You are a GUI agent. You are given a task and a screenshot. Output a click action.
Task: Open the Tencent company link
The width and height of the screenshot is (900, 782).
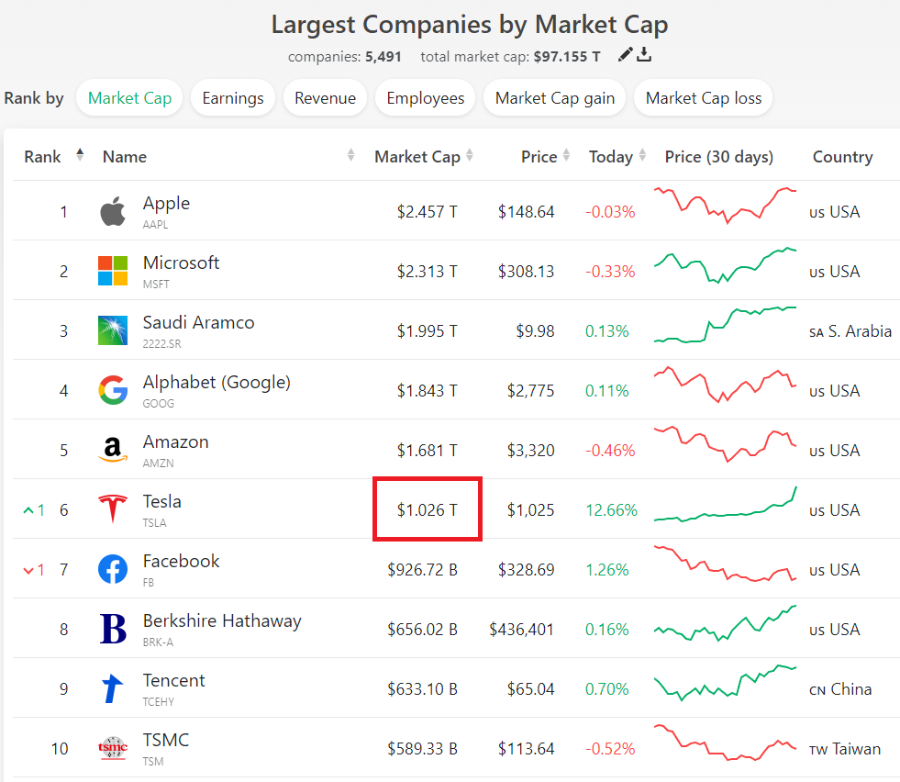click(173, 681)
